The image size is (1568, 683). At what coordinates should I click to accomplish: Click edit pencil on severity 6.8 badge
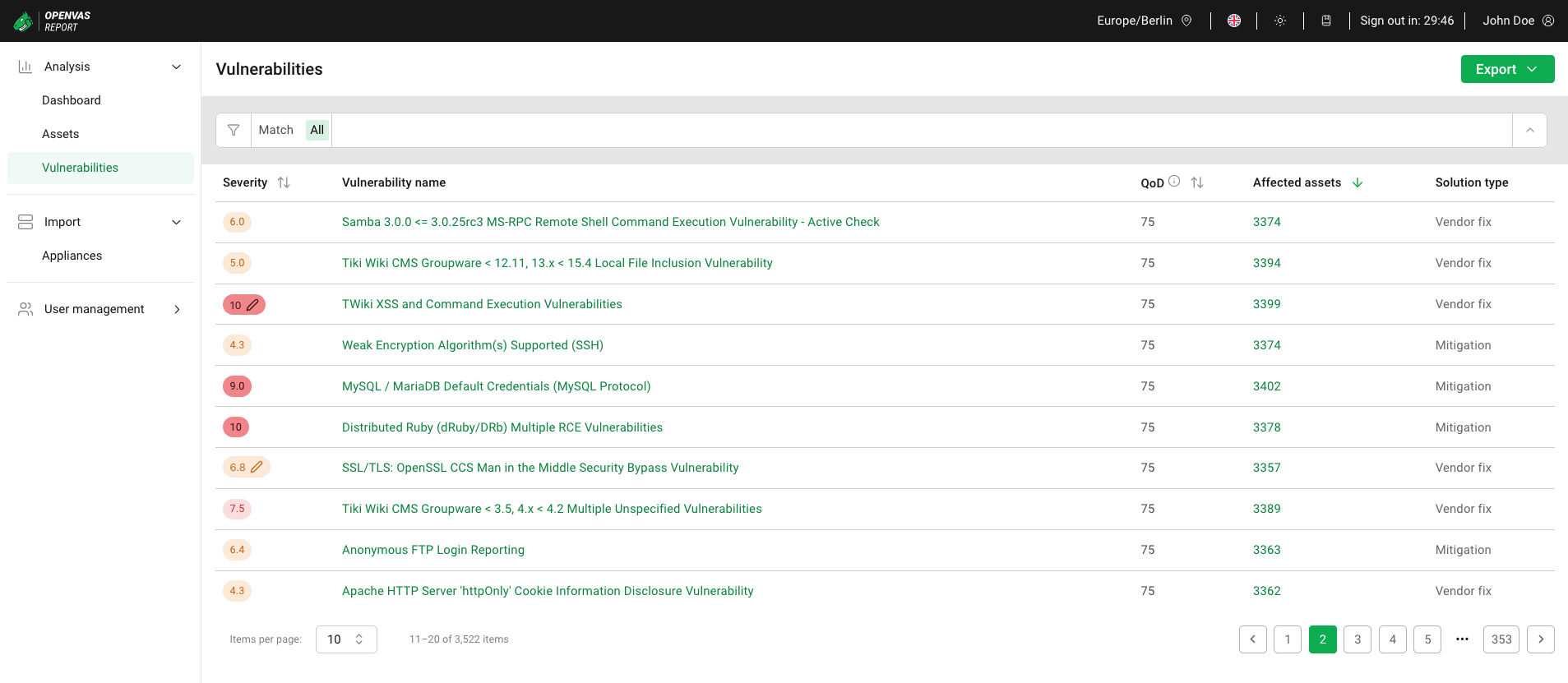(257, 467)
